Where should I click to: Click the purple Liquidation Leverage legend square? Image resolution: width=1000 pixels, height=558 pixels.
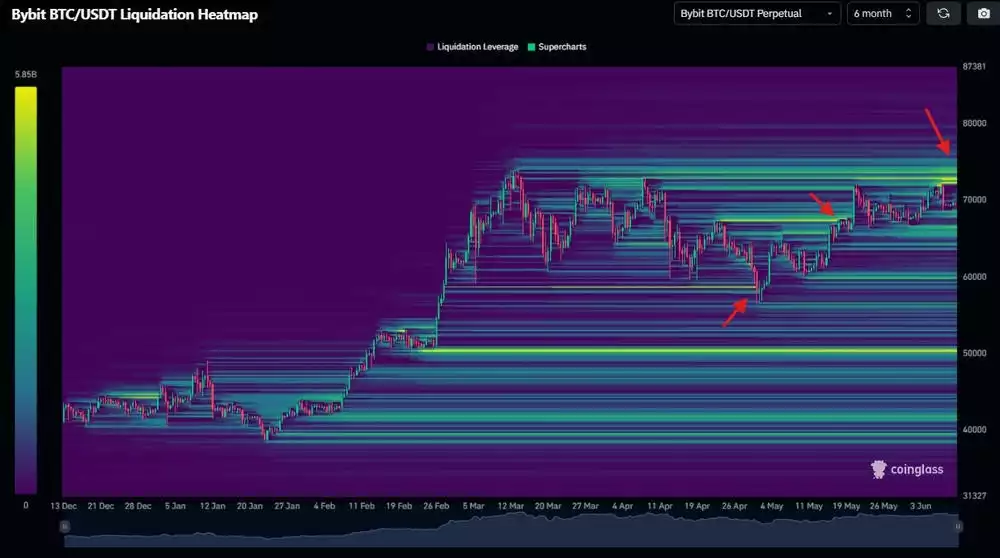[x=430, y=47]
